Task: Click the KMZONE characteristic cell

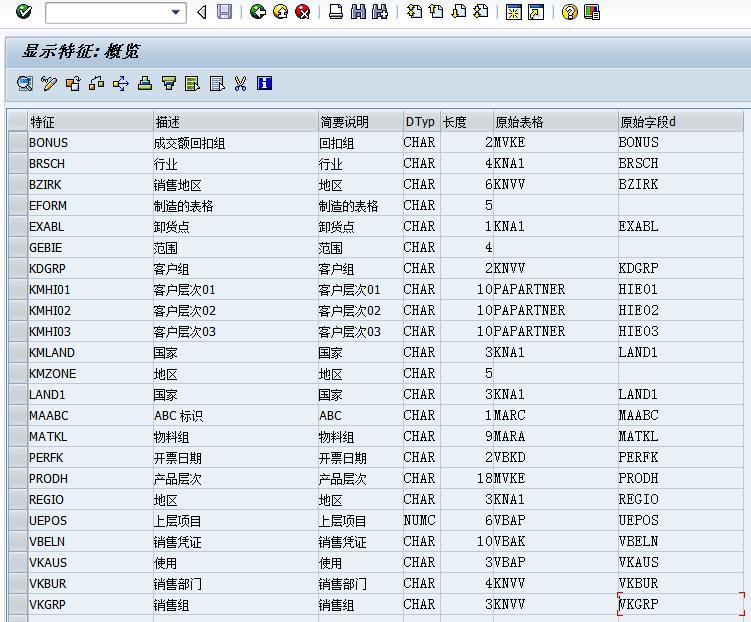Action: tap(90, 373)
